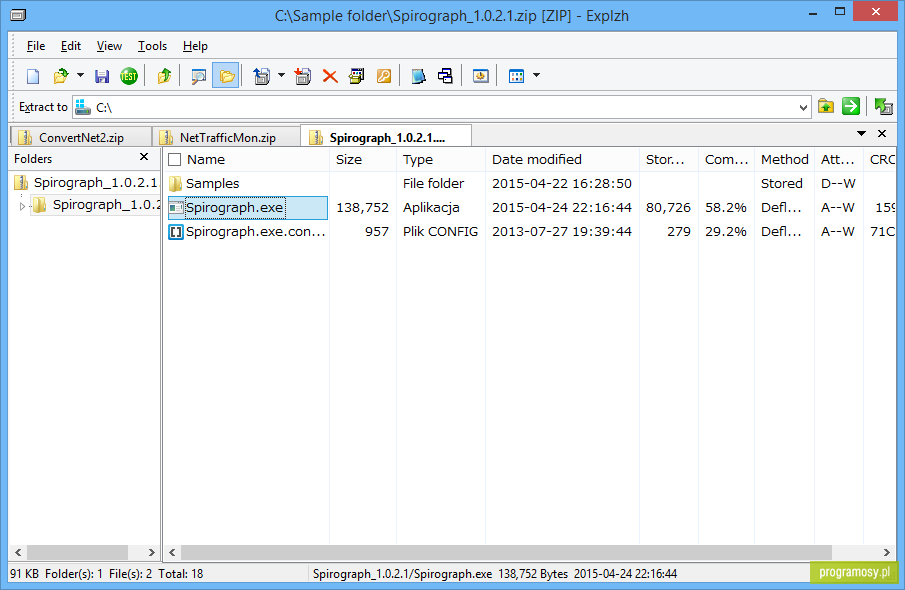Sort by Date modified column header
The height and width of the screenshot is (590, 905).
pos(537,160)
